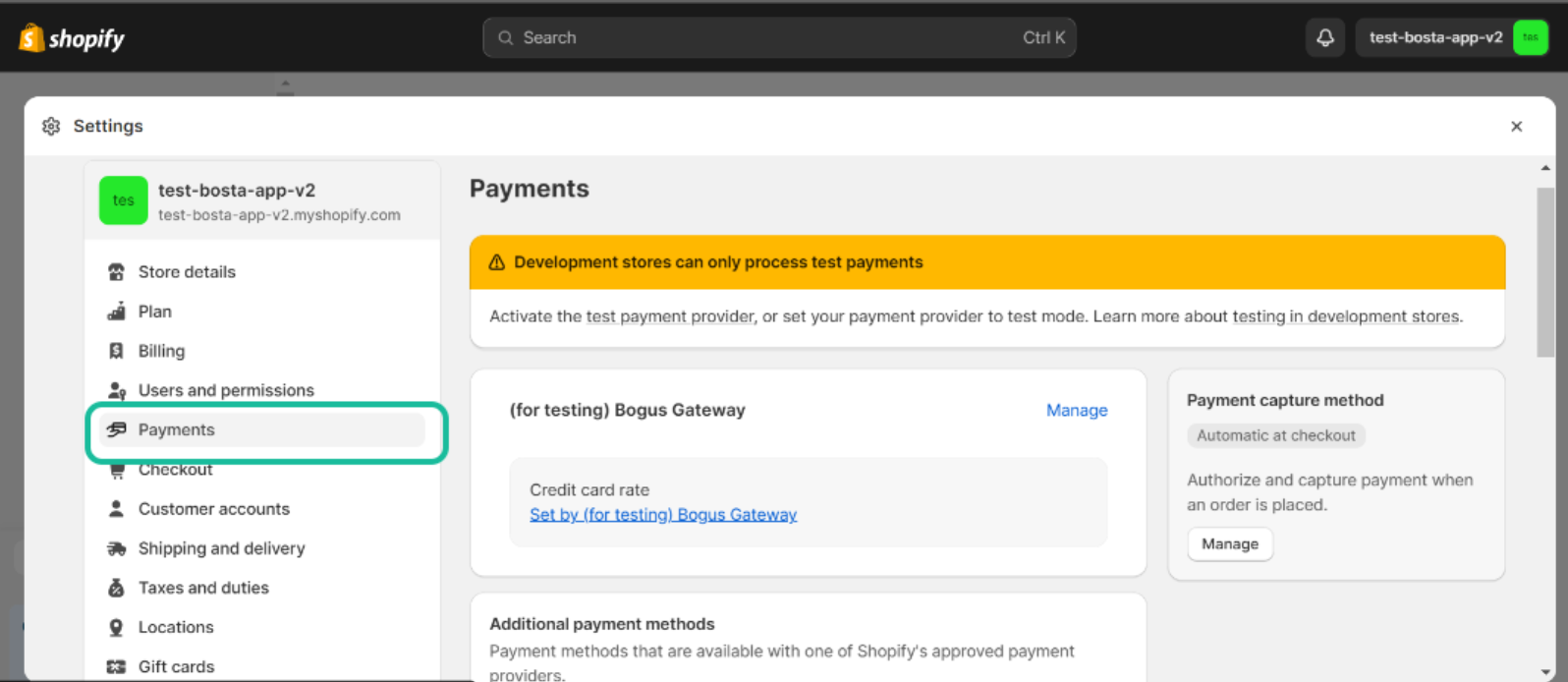The image size is (1568, 682).
Task: Click the Shipping and delivery truck icon
Action: pos(116,548)
